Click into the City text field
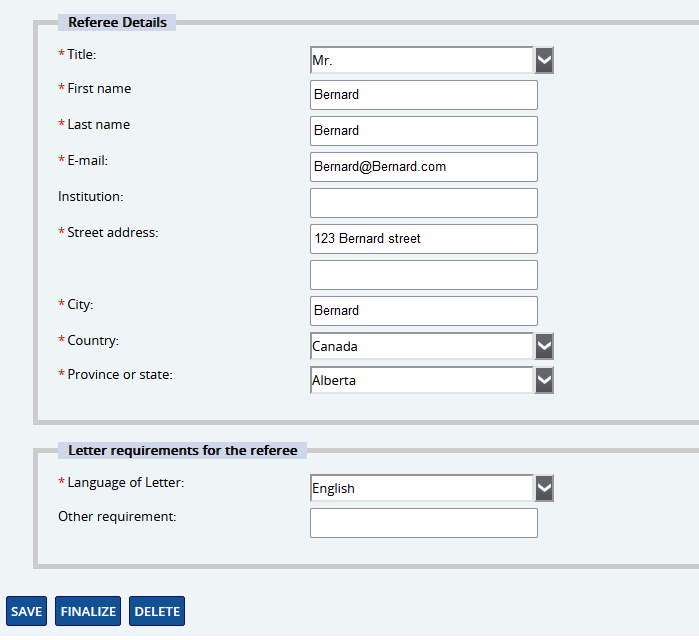699x640 pixels. tap(423, 311)
